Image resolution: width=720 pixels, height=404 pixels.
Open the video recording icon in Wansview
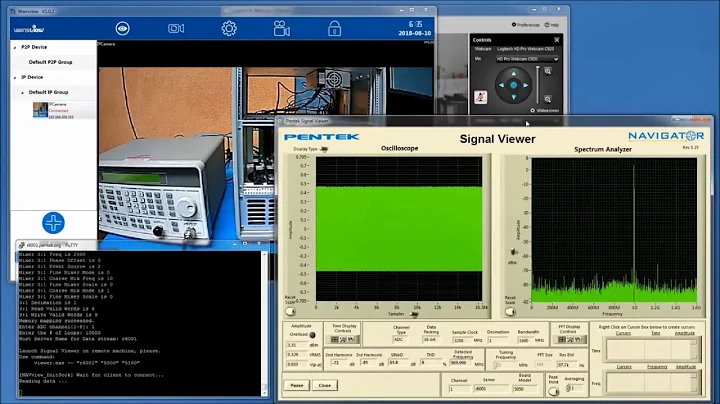pyautogui.click(x=281, y=28)
